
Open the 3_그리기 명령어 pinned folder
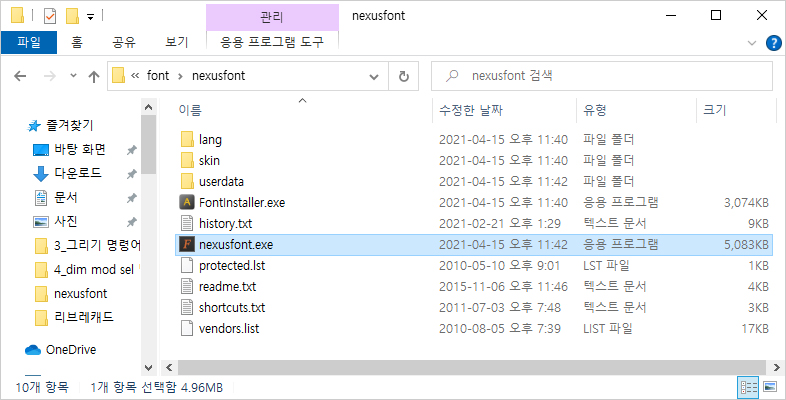88,246
